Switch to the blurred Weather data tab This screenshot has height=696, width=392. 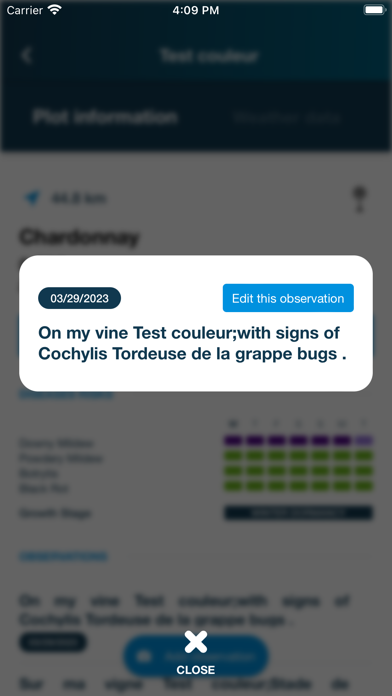tap(286, 118)
